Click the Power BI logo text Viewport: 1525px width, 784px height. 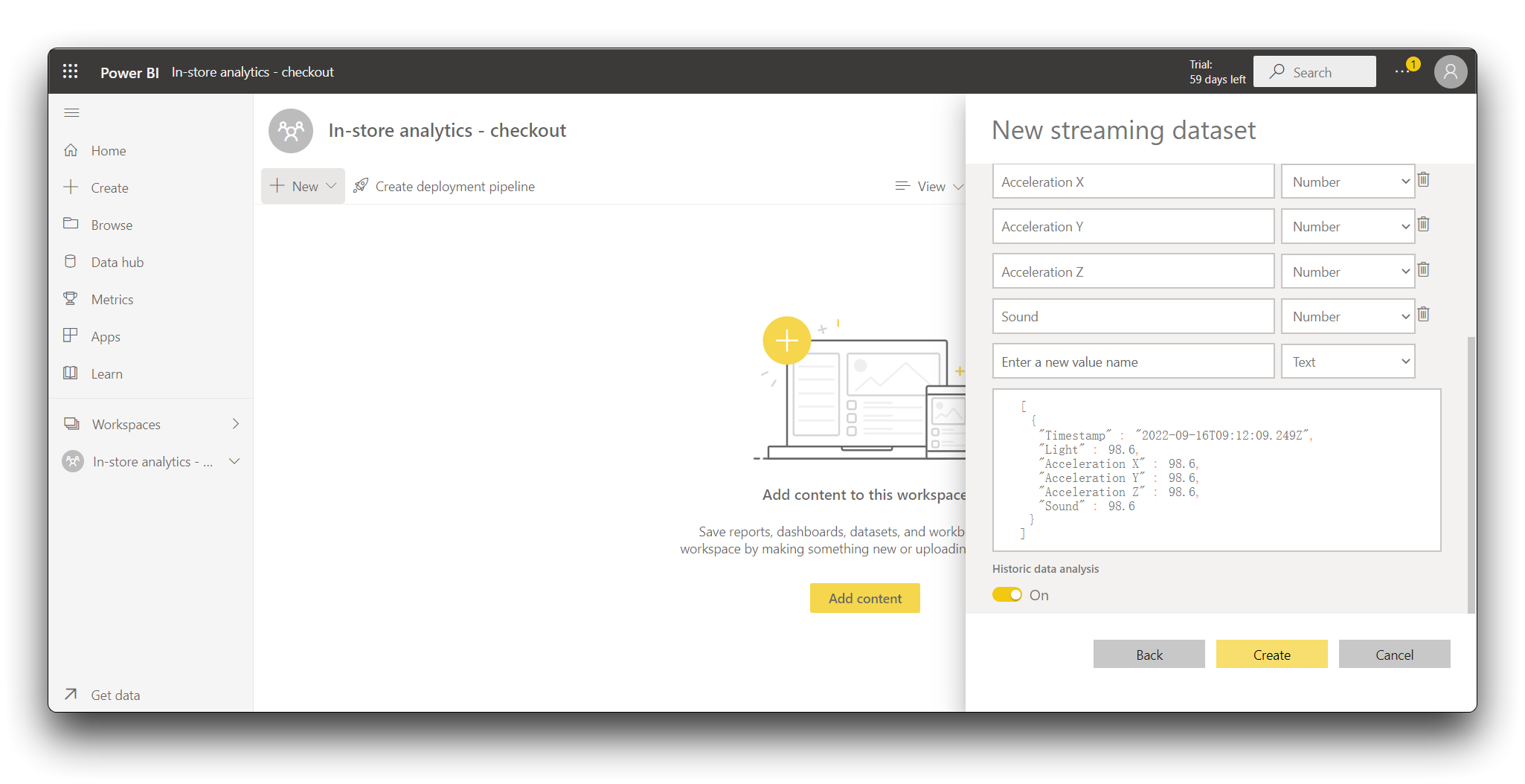coord(129,72)
